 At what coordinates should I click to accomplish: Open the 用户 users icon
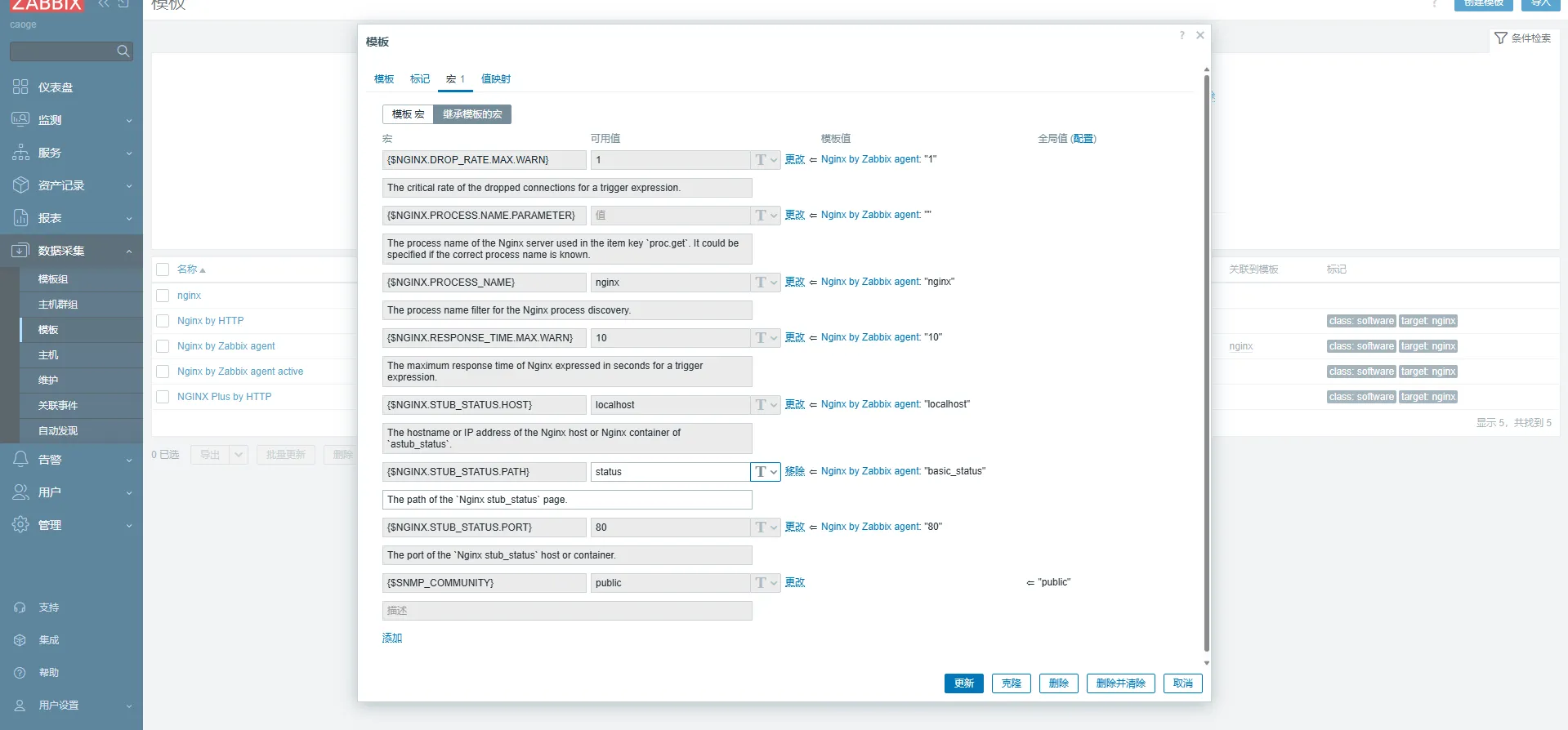coord(20,492)
